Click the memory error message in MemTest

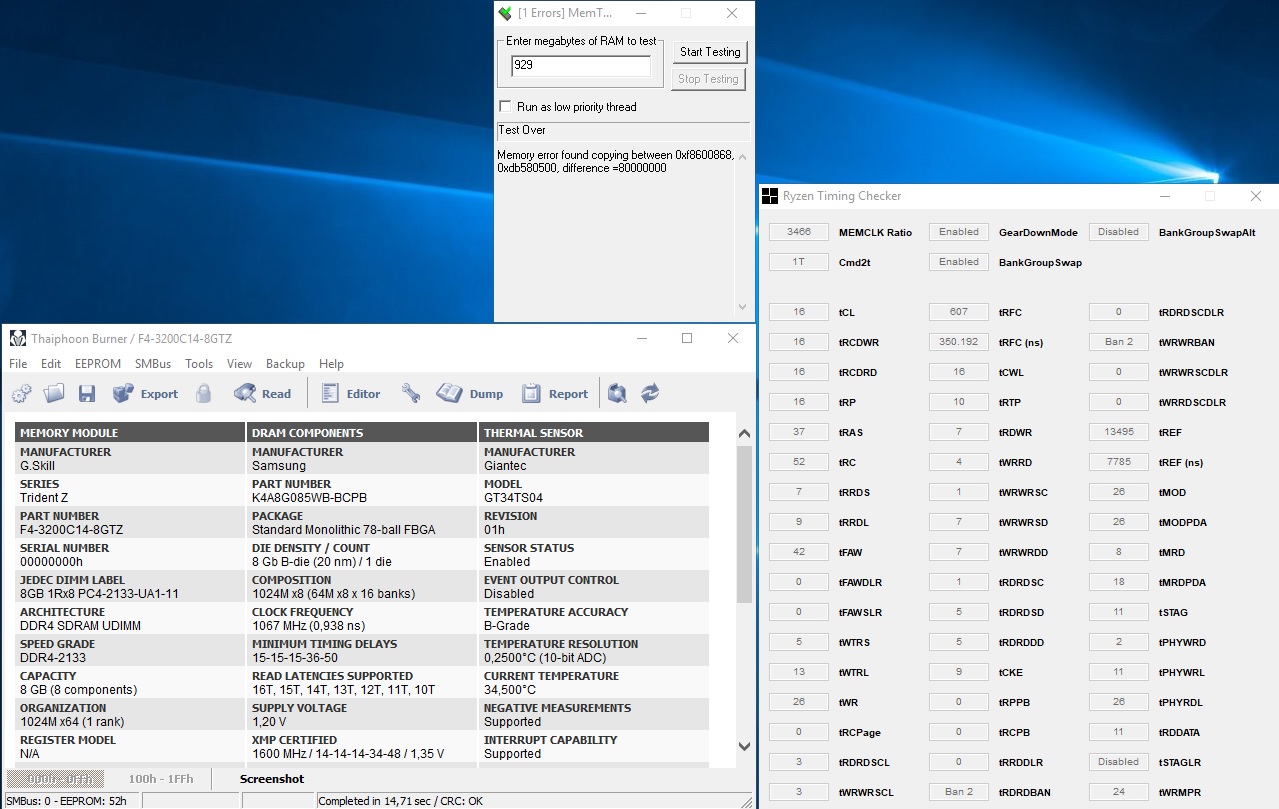pyautogui.click(x=615, y=162)
